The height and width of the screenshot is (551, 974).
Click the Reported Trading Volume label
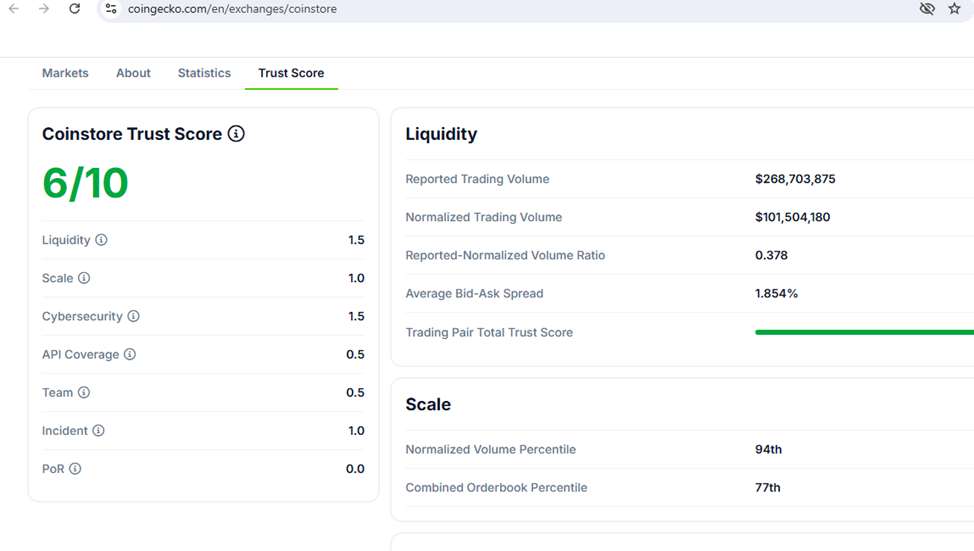point(478,179)
